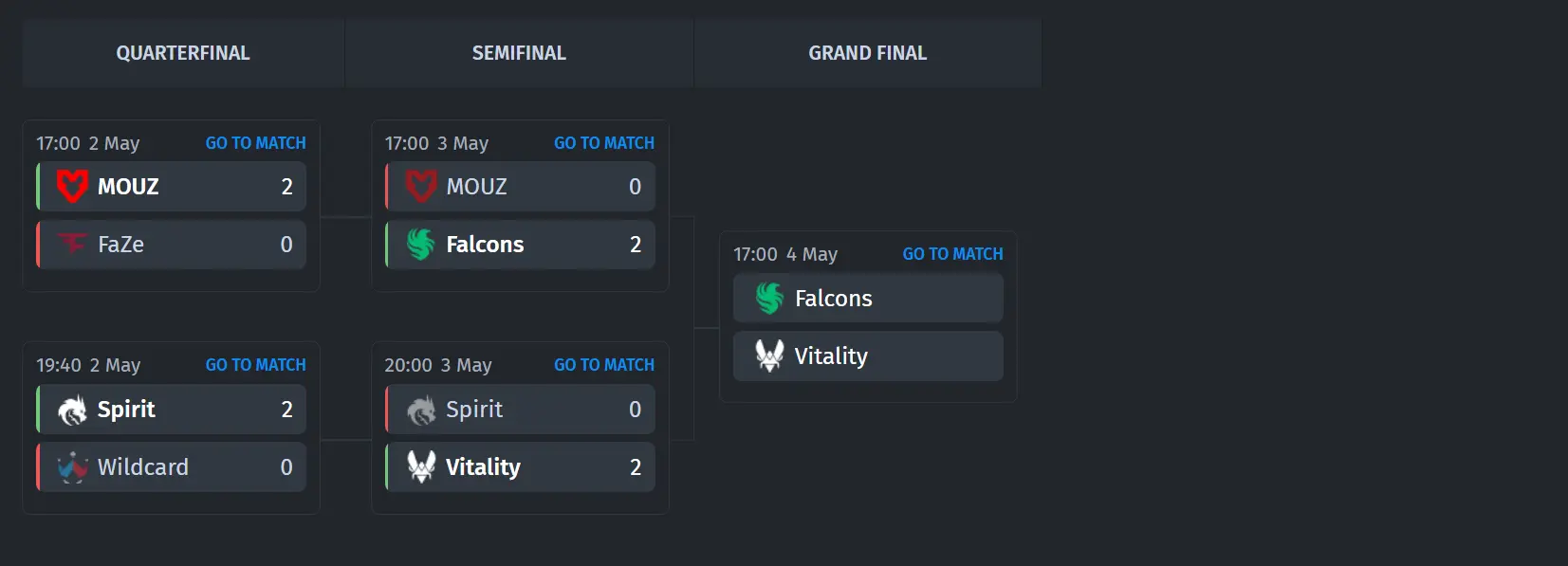Click the FaZe logo in the quarterfinal

coord(72,244)
